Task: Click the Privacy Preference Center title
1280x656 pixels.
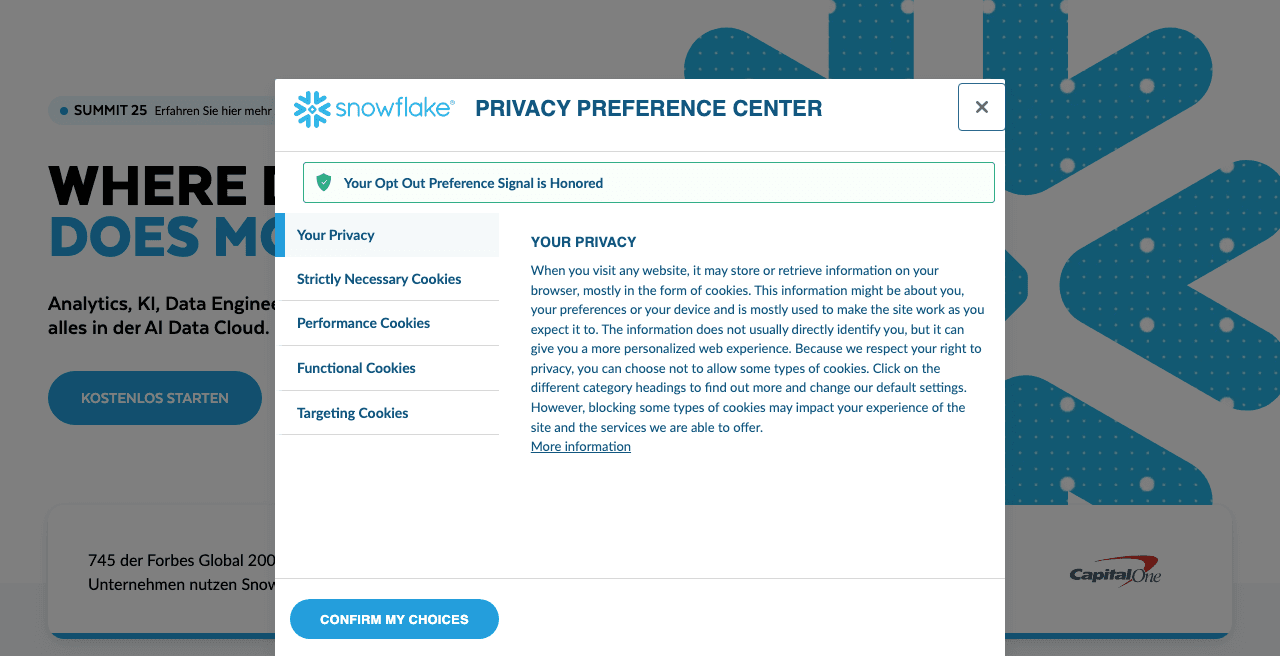Action: coord(648,109)
